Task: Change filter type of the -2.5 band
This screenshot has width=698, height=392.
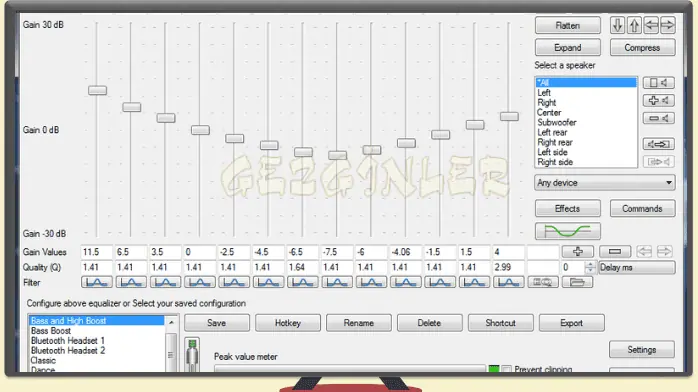Action: [234, 282]
